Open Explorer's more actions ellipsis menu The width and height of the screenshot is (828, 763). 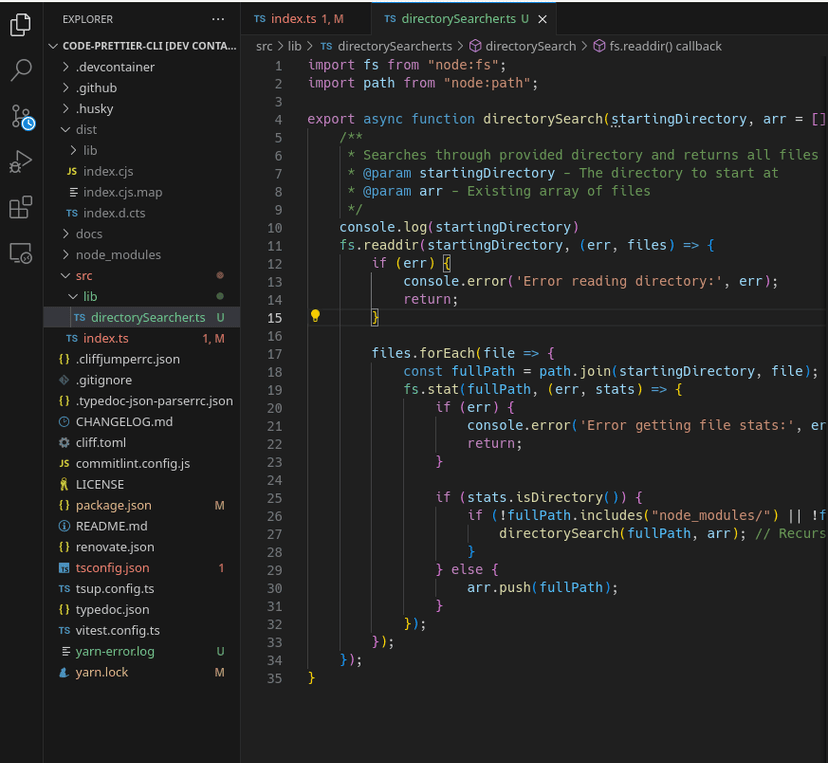point(218,19)
